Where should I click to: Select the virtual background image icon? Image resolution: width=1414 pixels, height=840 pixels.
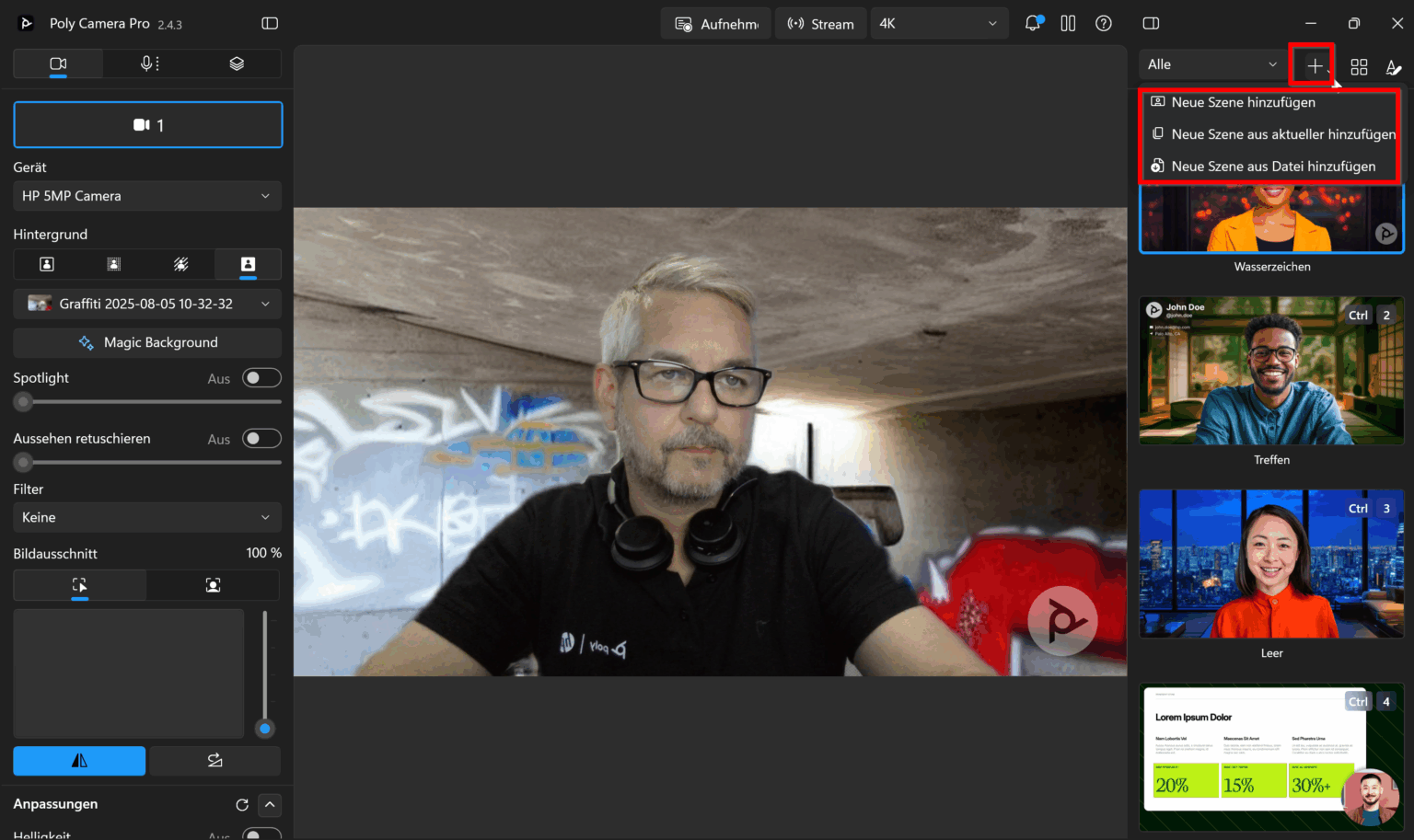[x=248, y=264]
